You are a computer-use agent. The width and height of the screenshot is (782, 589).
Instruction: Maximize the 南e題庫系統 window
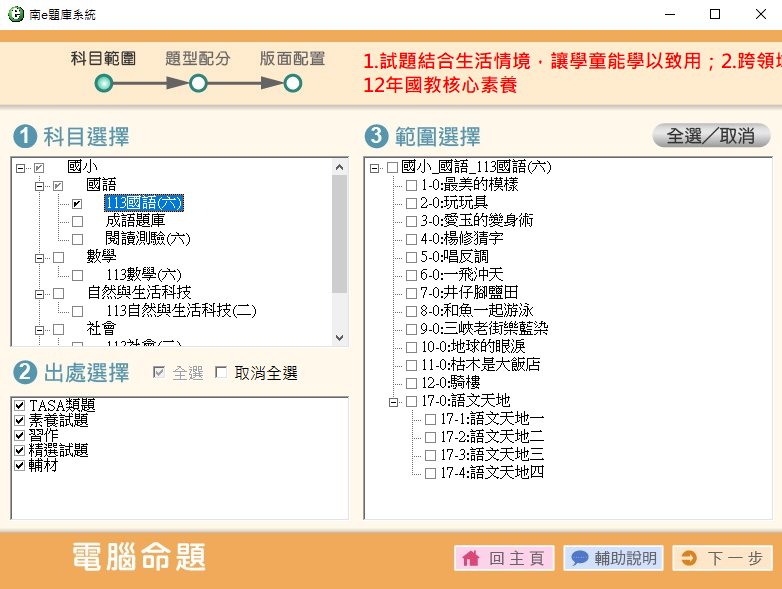point(714,14)
